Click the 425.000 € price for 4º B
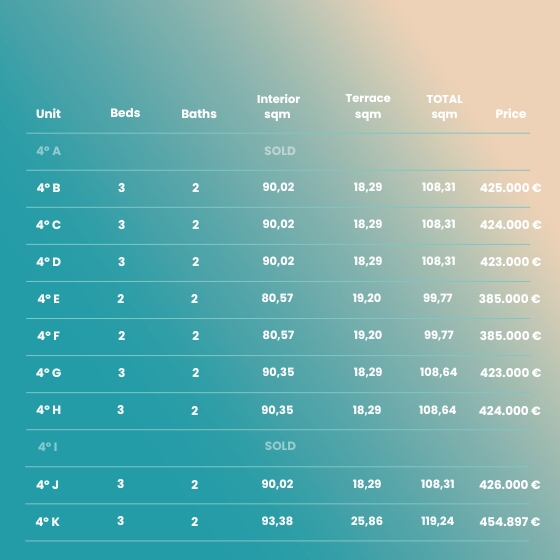560x560 pixels. point(510,188)
